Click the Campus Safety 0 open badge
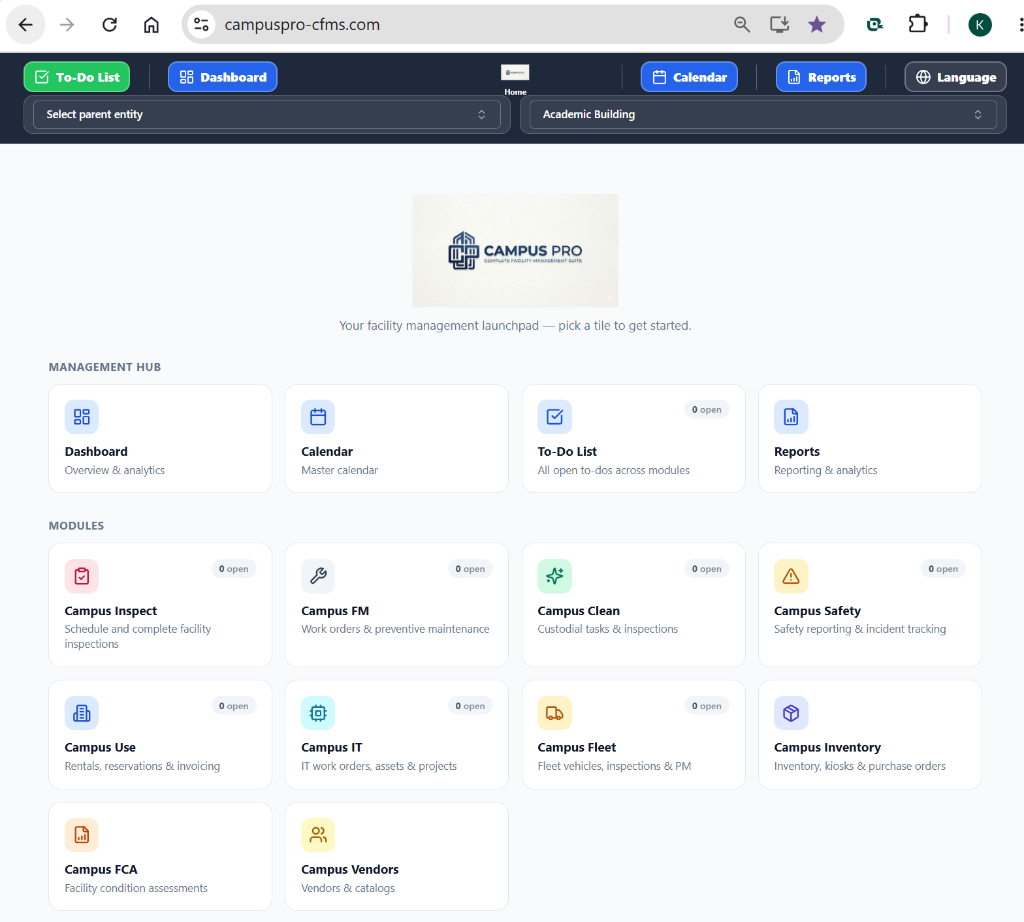 pos(943,569)
